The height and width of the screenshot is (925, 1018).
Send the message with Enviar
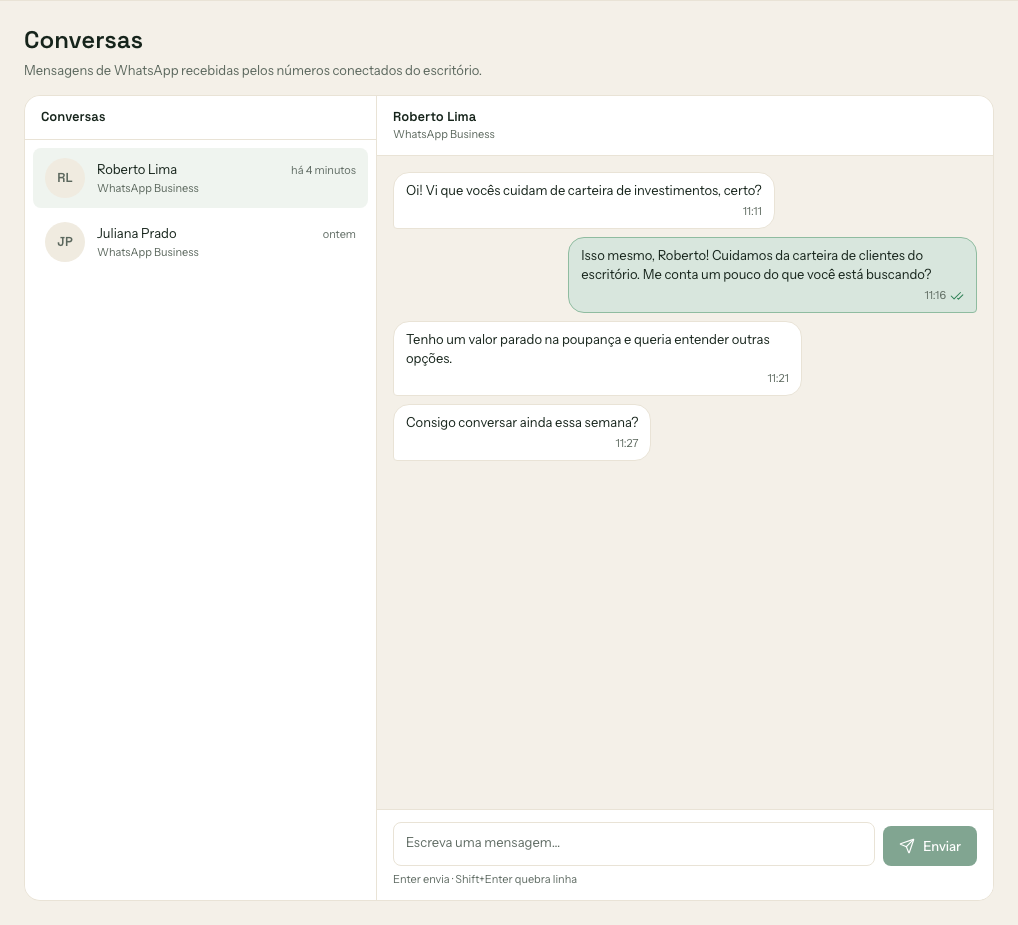[930, 846]
